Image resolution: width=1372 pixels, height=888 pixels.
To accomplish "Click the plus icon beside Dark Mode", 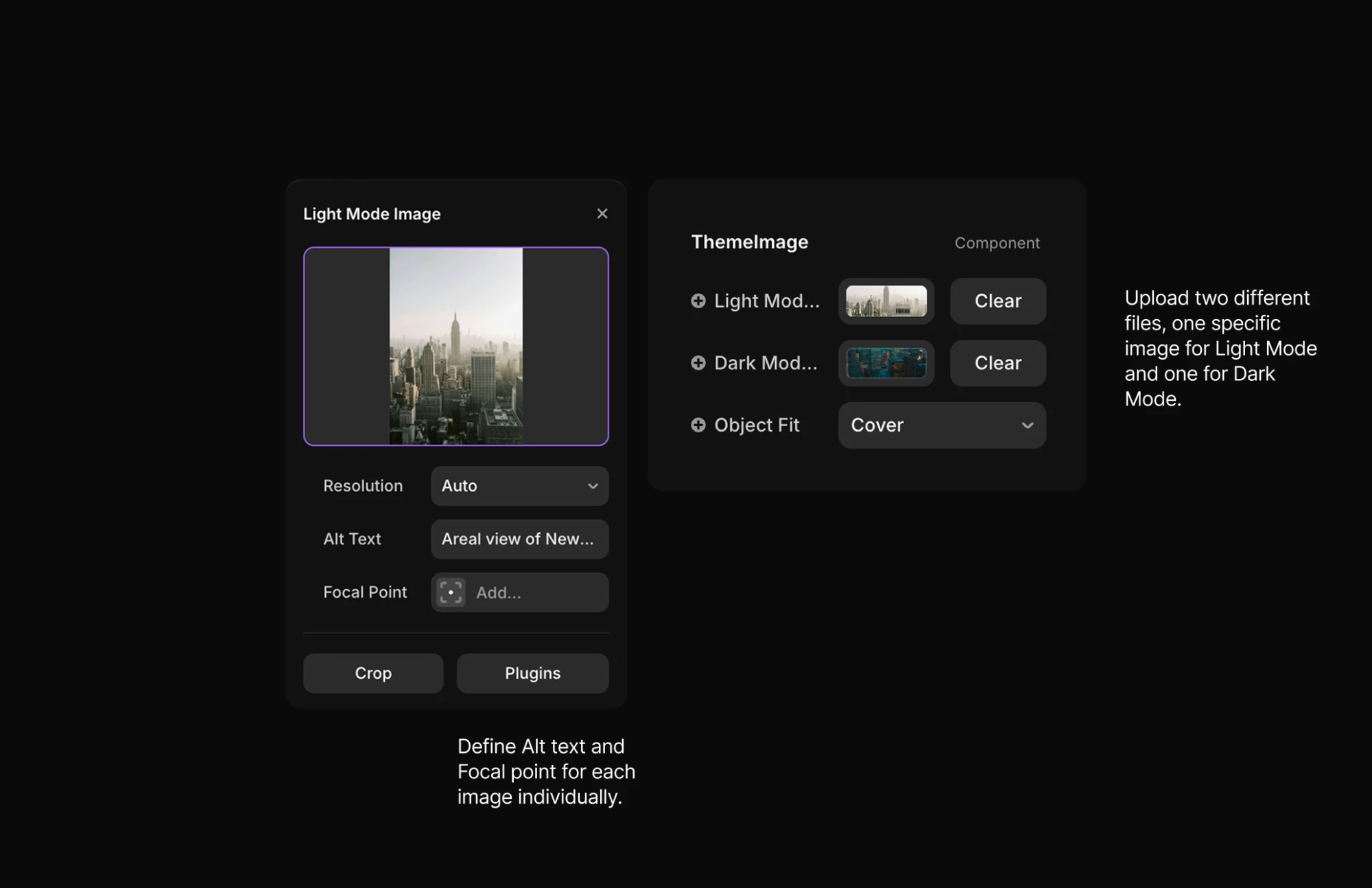I will point(698,363).
